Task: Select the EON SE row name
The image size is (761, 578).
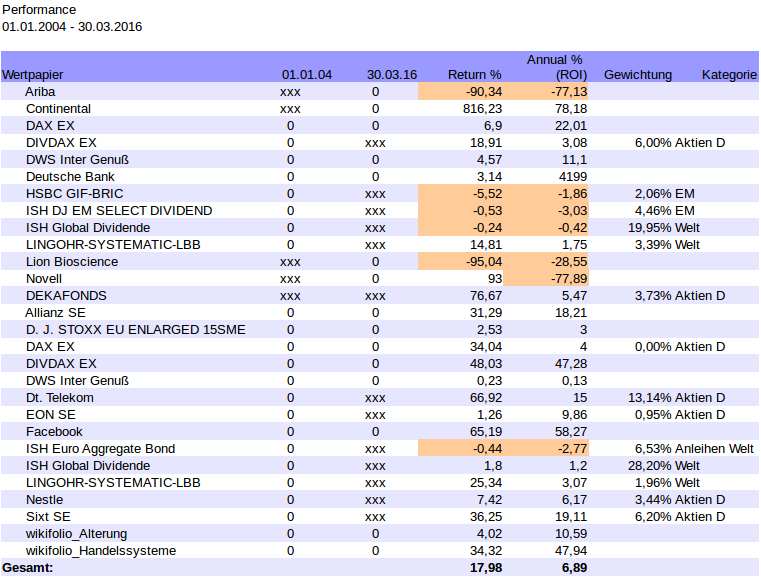Action: click(51, 414)
